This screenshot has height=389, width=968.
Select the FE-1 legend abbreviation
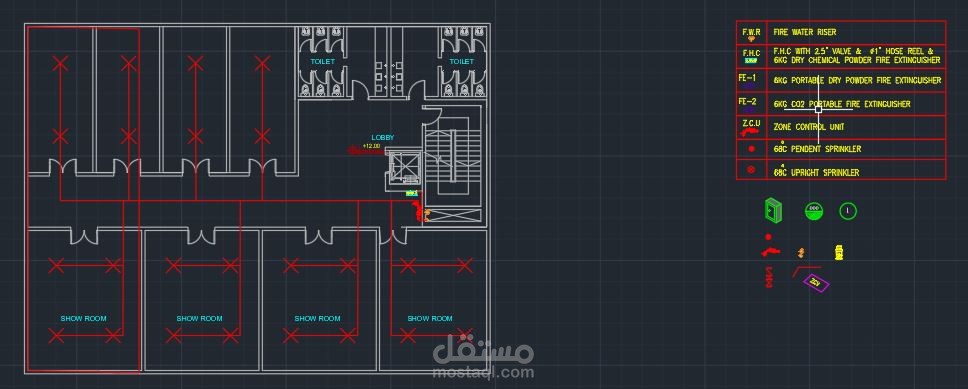click(747, 78)
